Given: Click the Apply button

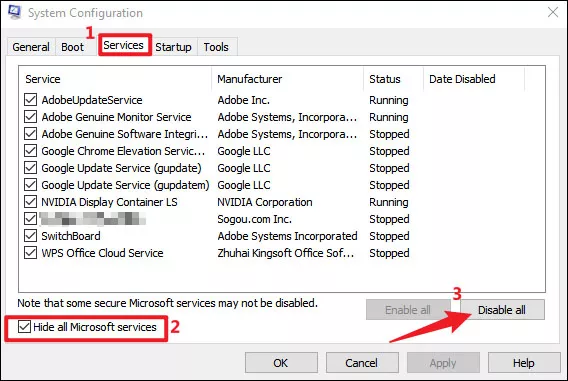Looking at the screenshot, I should click(443, 363).
